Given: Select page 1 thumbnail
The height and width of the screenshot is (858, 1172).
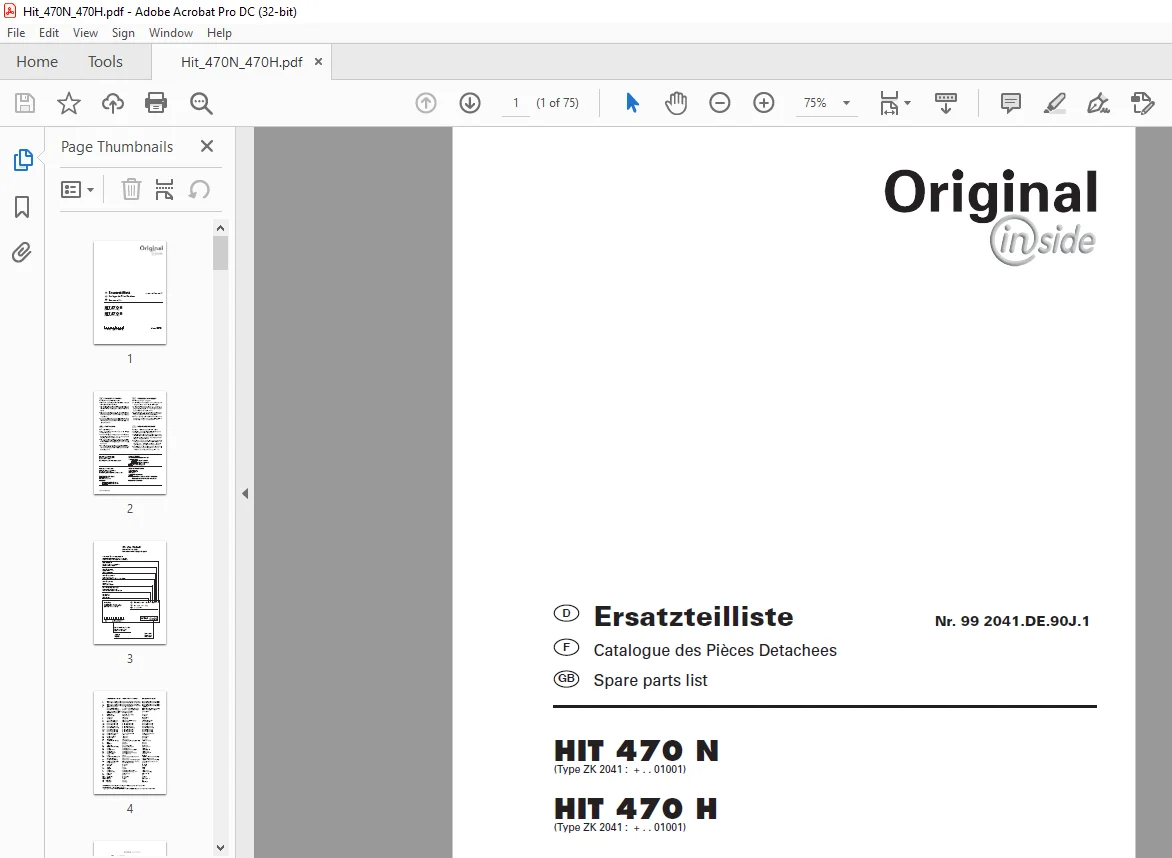Looking at the screenshot, I should (x=130, y=292).
